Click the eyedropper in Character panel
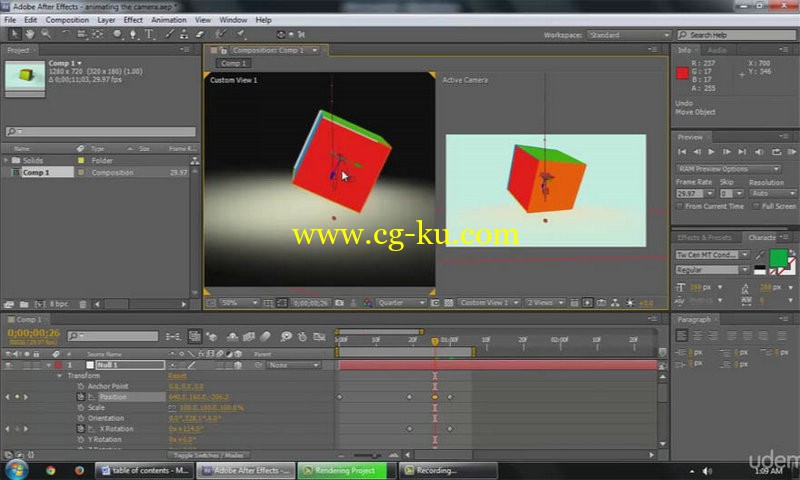Viewport: 800px width, 480px height. point(760,255)
